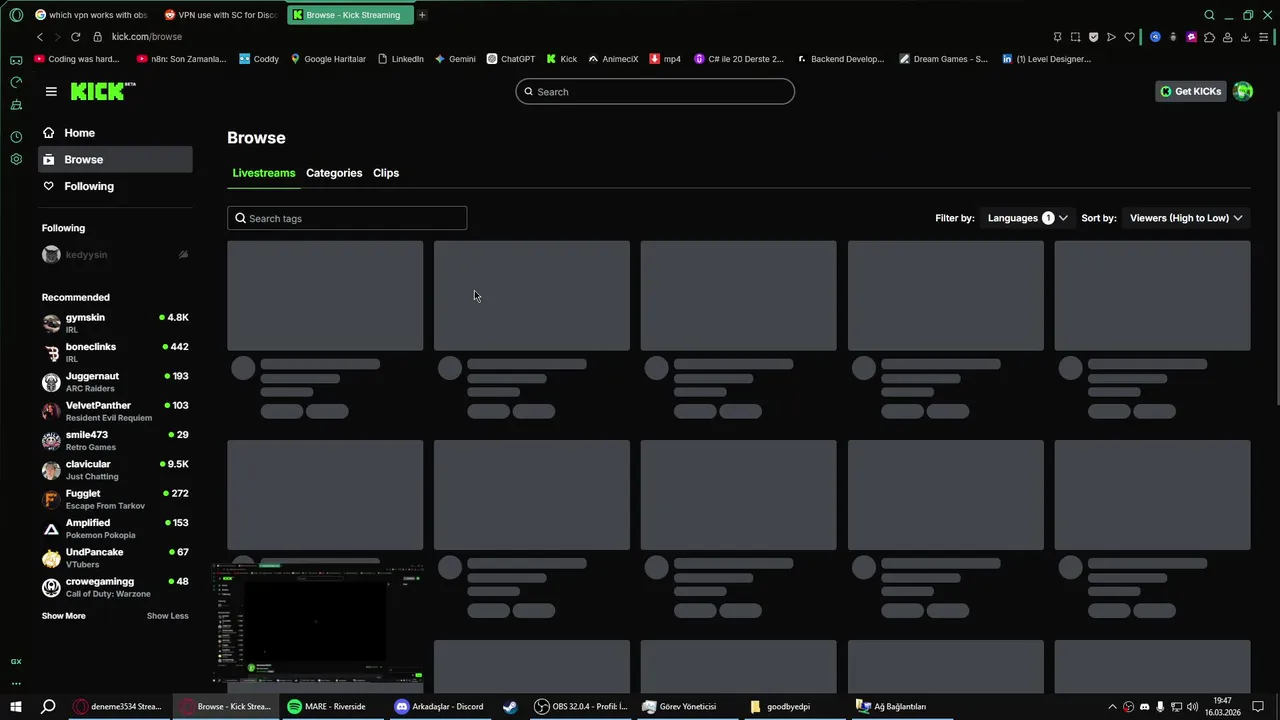Open the user avatar in top right
1280x720 pixels.
click(x=1243, y=91)
